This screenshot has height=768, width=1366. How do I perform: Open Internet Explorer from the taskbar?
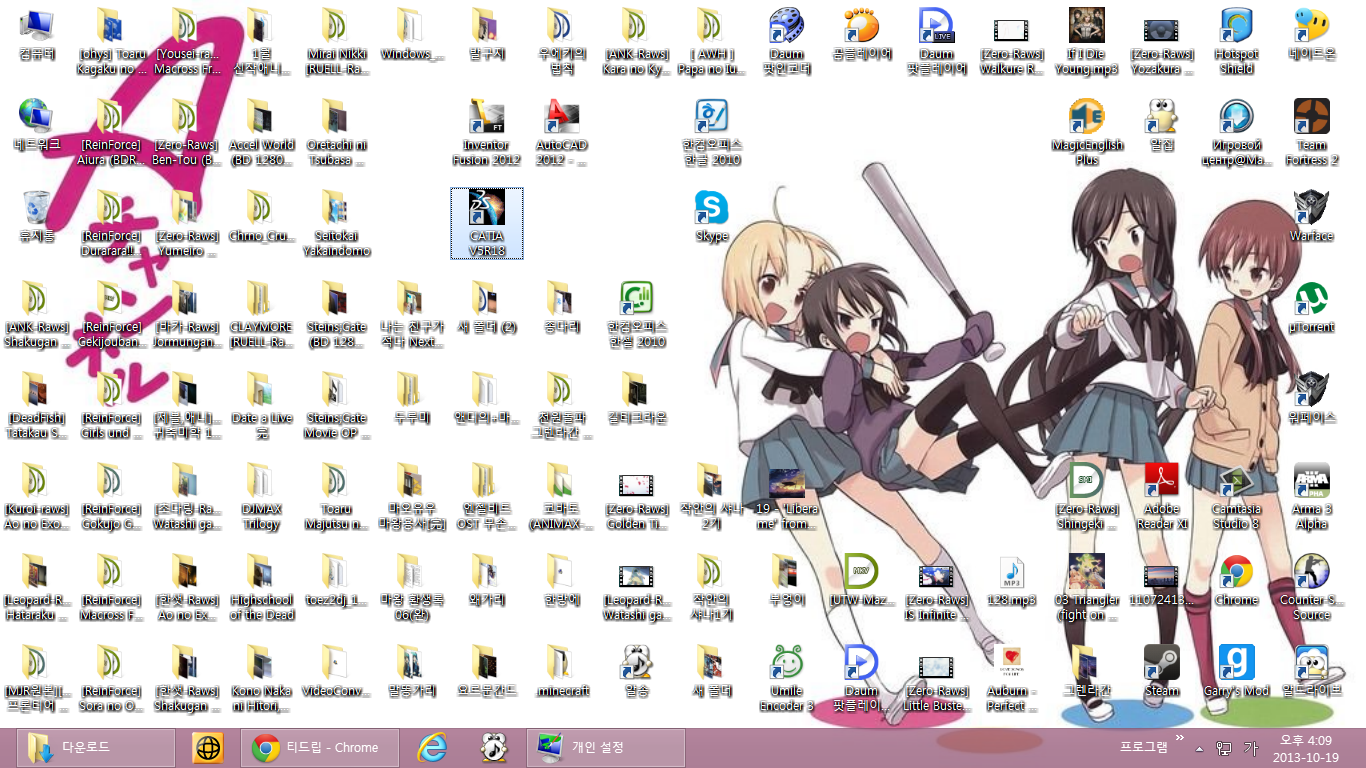tap(432, 747)
